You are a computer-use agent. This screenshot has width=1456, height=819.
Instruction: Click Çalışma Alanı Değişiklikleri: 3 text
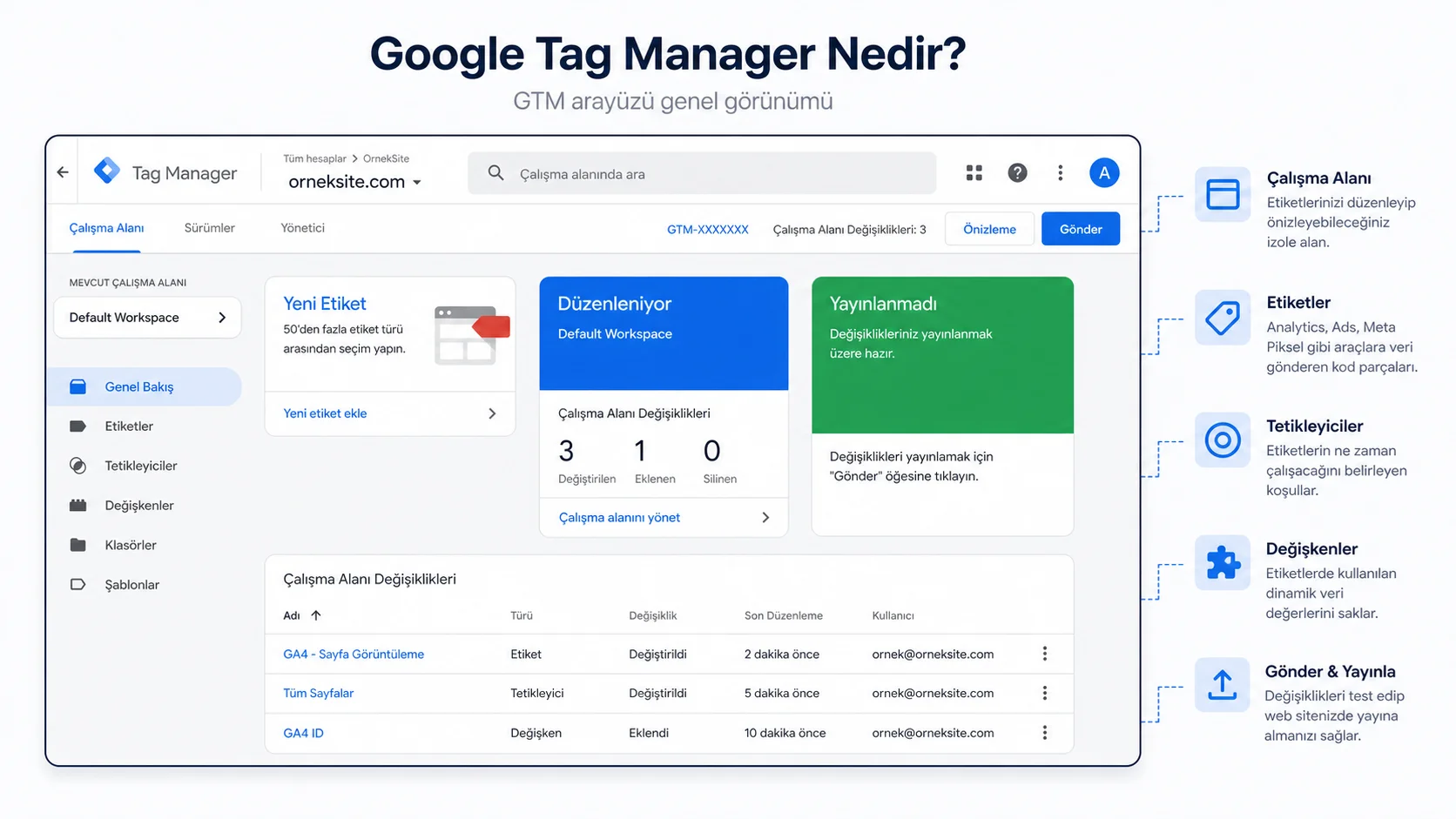point(849,230)
